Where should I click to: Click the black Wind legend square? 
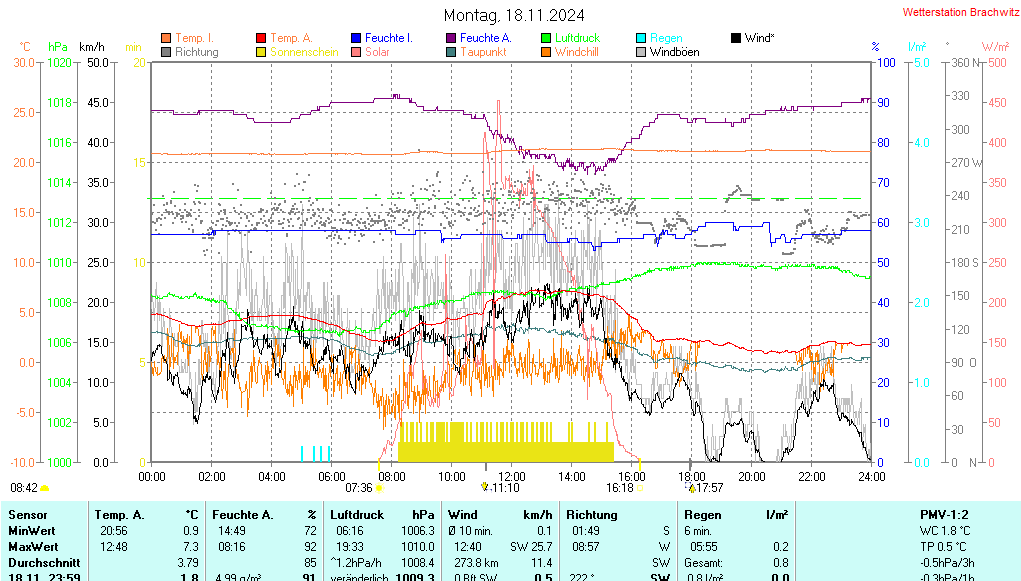736,38
